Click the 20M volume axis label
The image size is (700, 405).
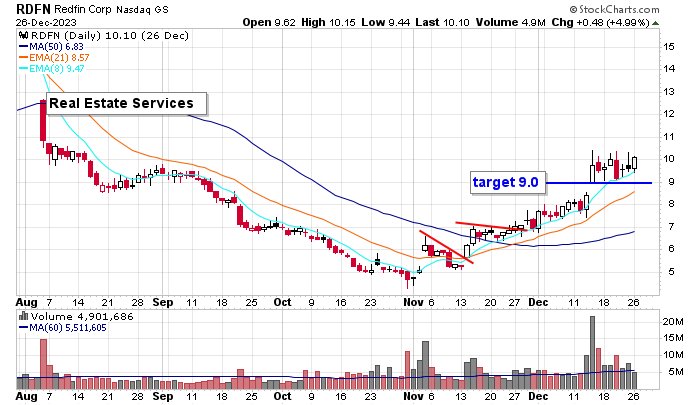click(673, 321)
